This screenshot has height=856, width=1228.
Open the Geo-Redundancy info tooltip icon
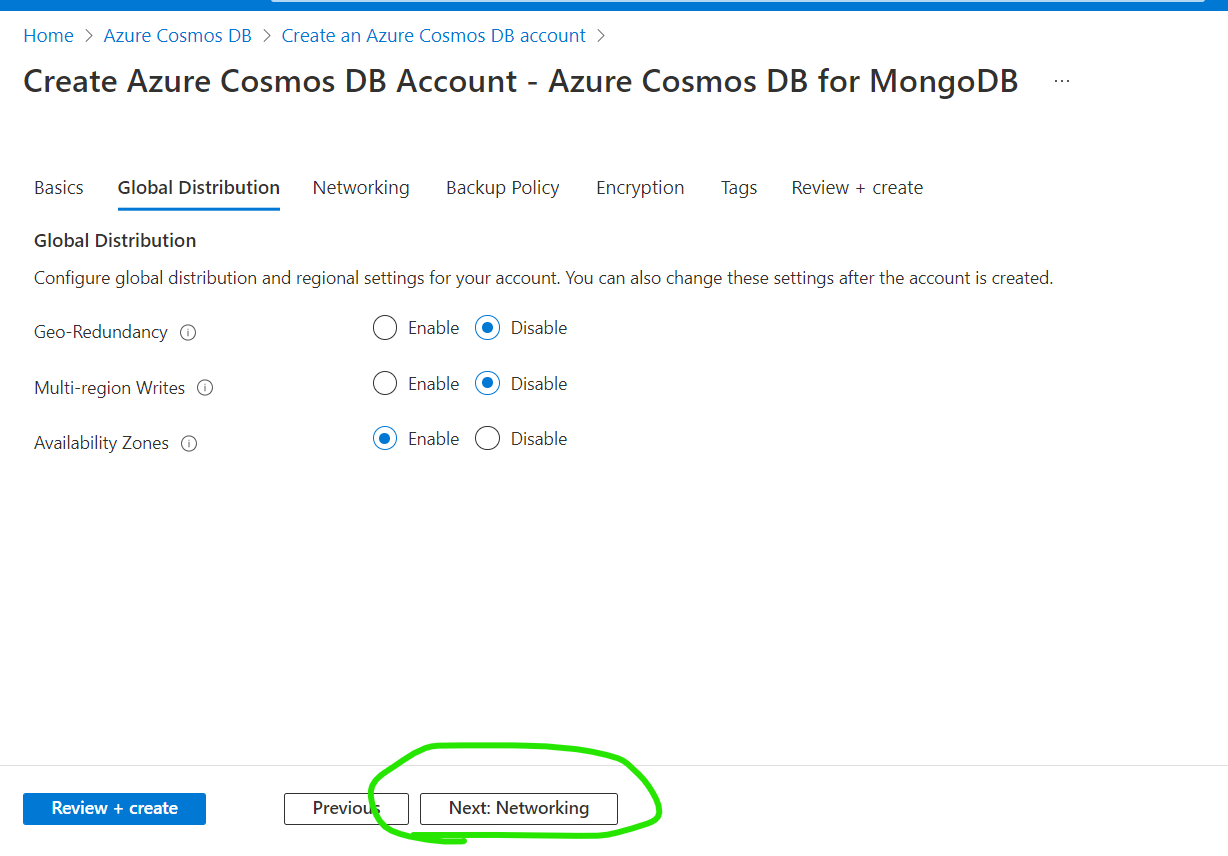click(x=188, y=332)
